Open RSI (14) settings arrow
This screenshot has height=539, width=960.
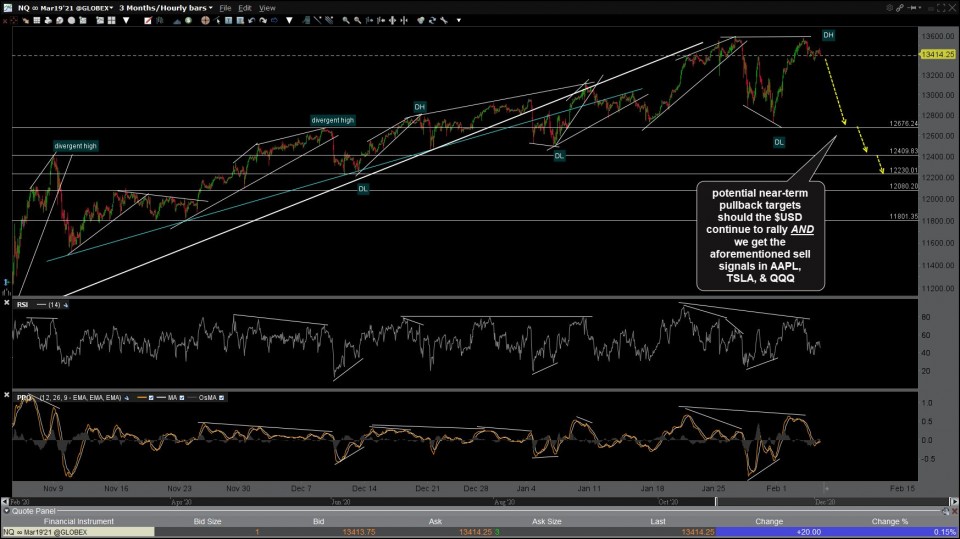point(66,304)
